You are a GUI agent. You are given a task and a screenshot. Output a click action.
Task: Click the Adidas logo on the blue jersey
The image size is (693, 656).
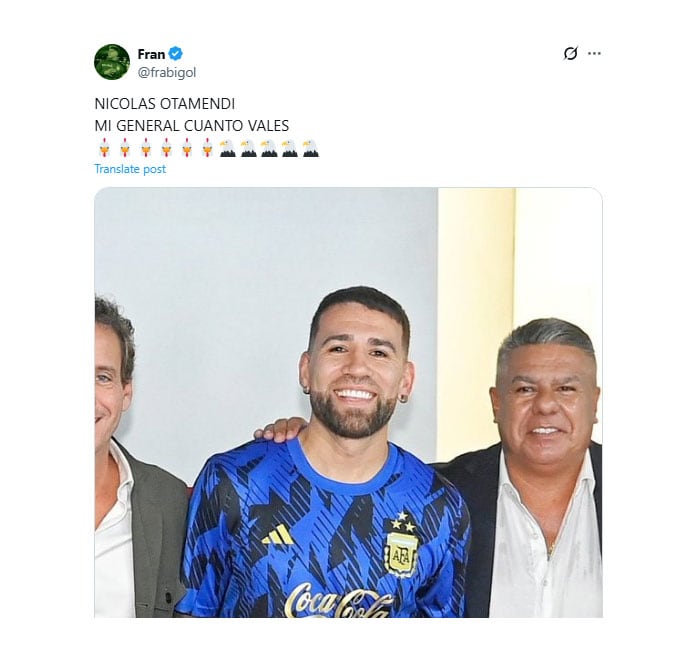[278, 535]
